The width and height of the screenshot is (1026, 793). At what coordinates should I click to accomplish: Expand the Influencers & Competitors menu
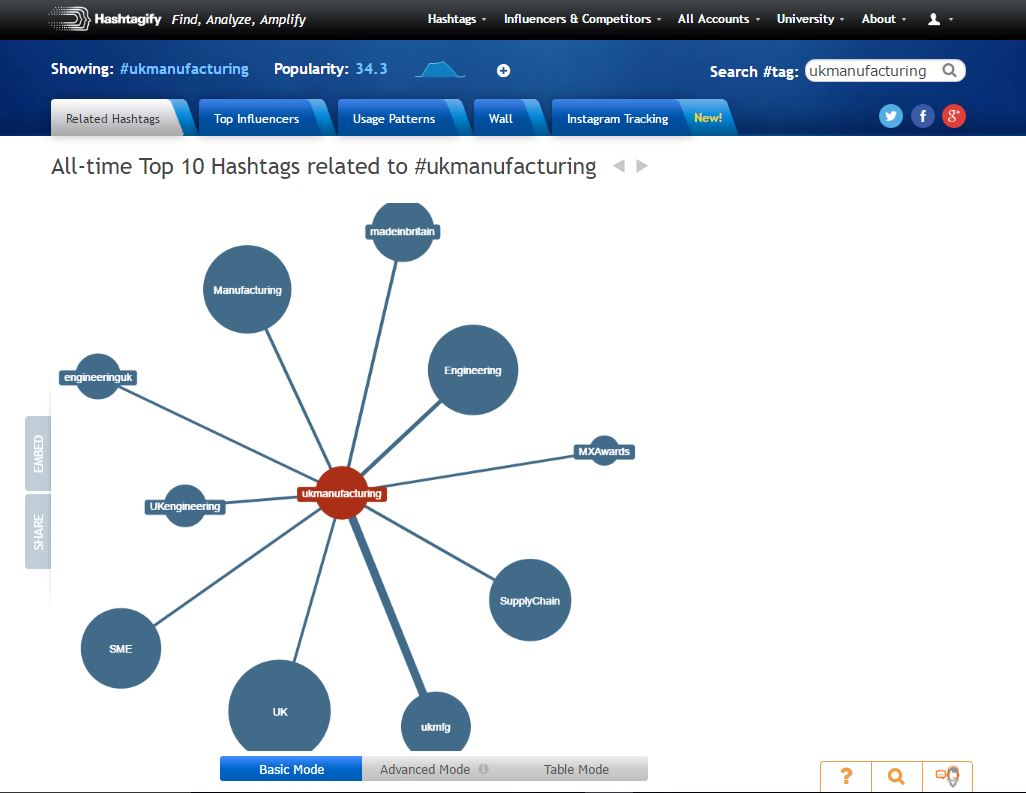pyautogui.click(x=580, y=19)
